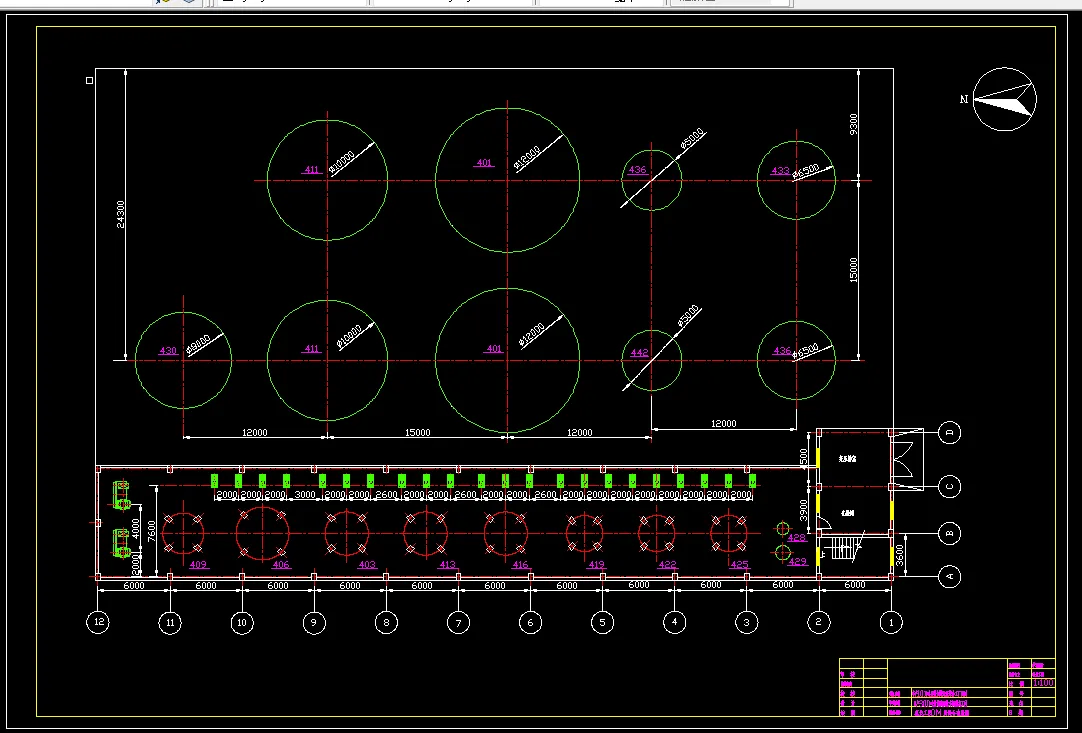This screenshot has height=733, width=1082.
Task: Click the 7600 dimension text
Action: pyautogui.click(x=151, y=531)
